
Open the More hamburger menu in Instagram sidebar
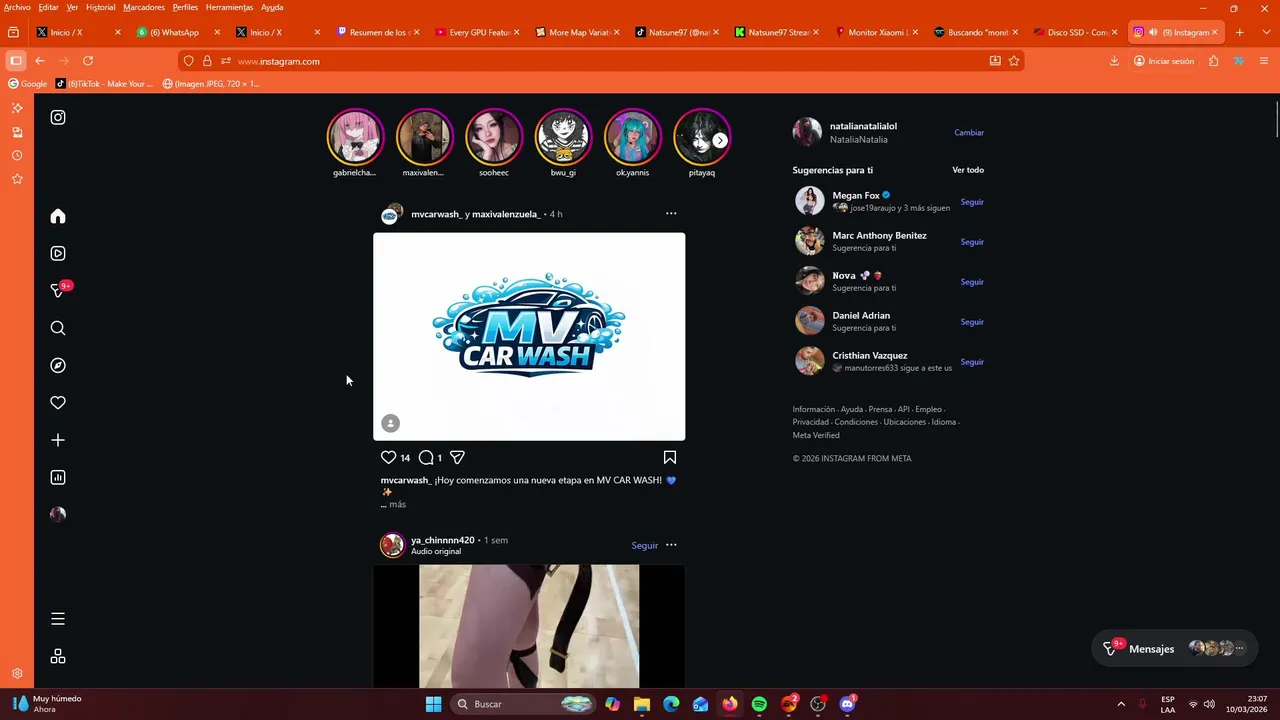(x=58, y=619)
